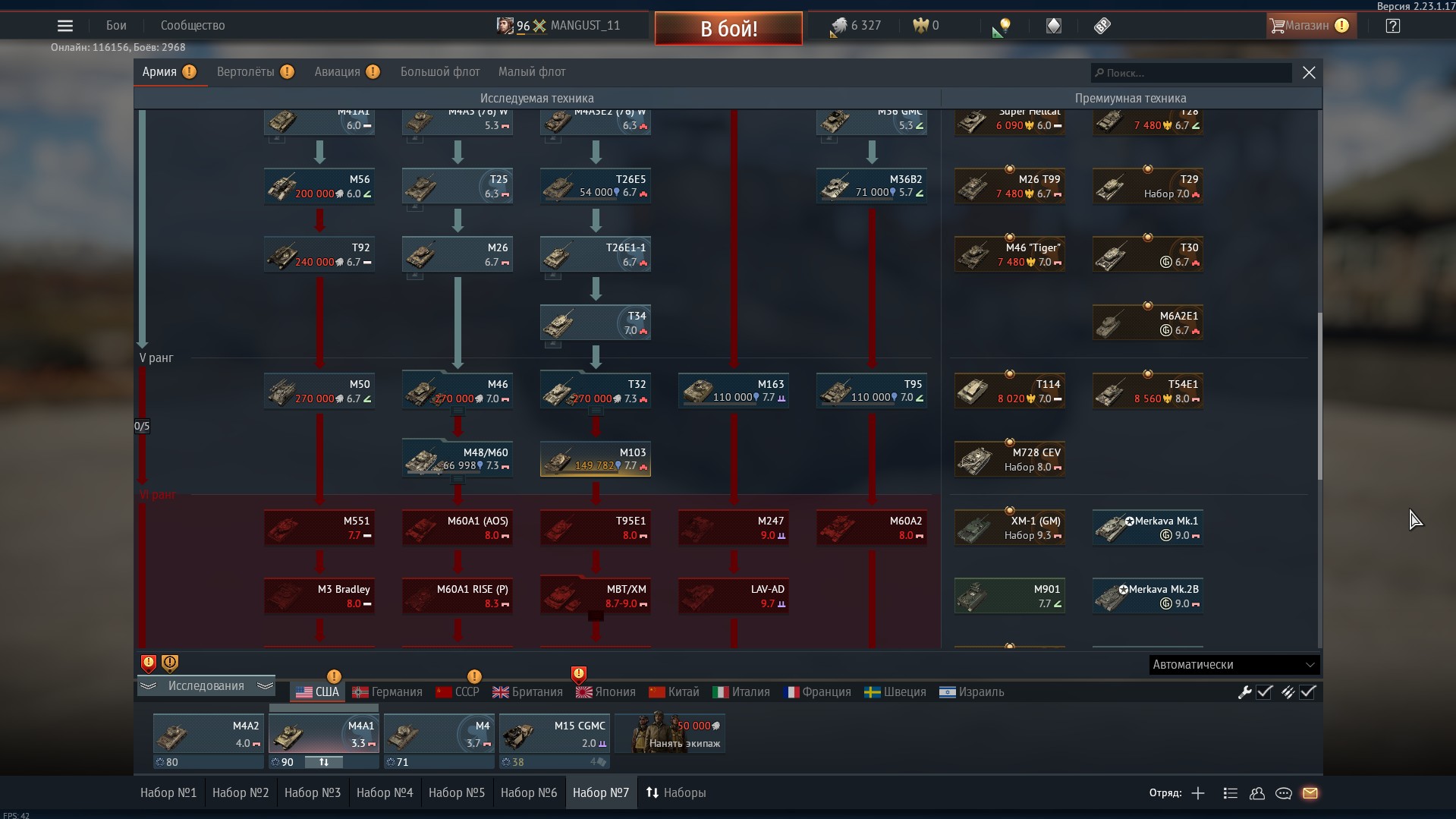
Task: Select the M15 CGMC crew slot
Action: (555, 734)
